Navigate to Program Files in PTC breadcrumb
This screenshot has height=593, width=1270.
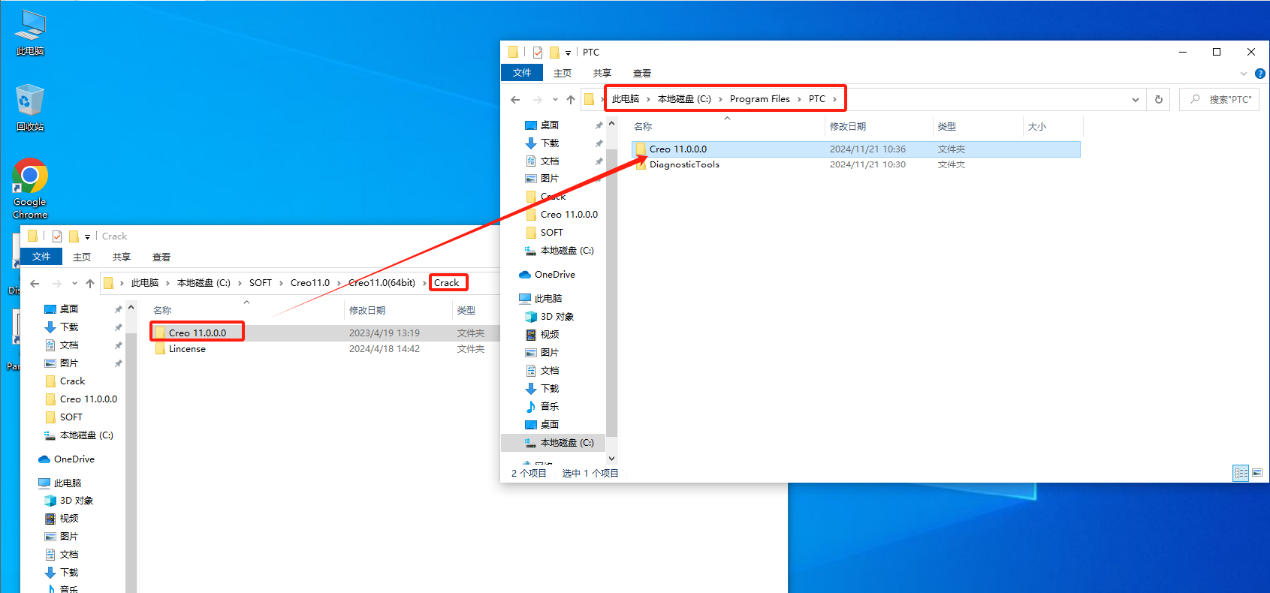(759, 99)
